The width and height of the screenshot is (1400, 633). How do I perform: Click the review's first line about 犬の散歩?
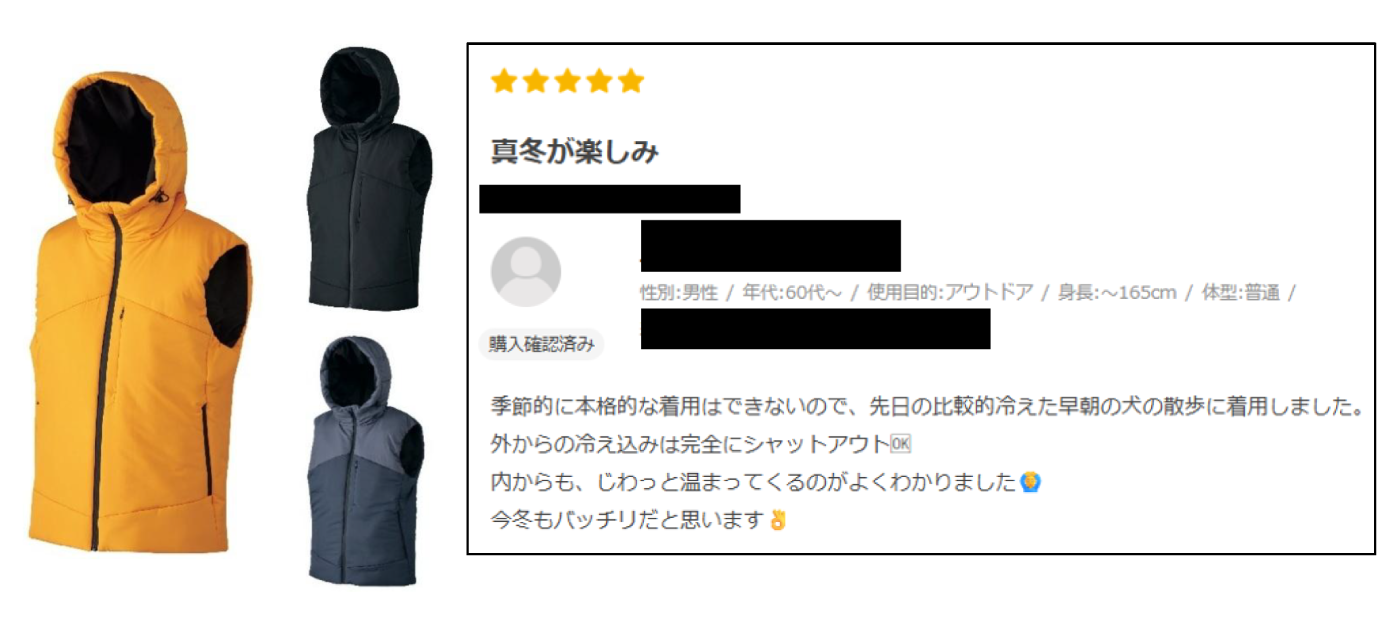point(928,407)
